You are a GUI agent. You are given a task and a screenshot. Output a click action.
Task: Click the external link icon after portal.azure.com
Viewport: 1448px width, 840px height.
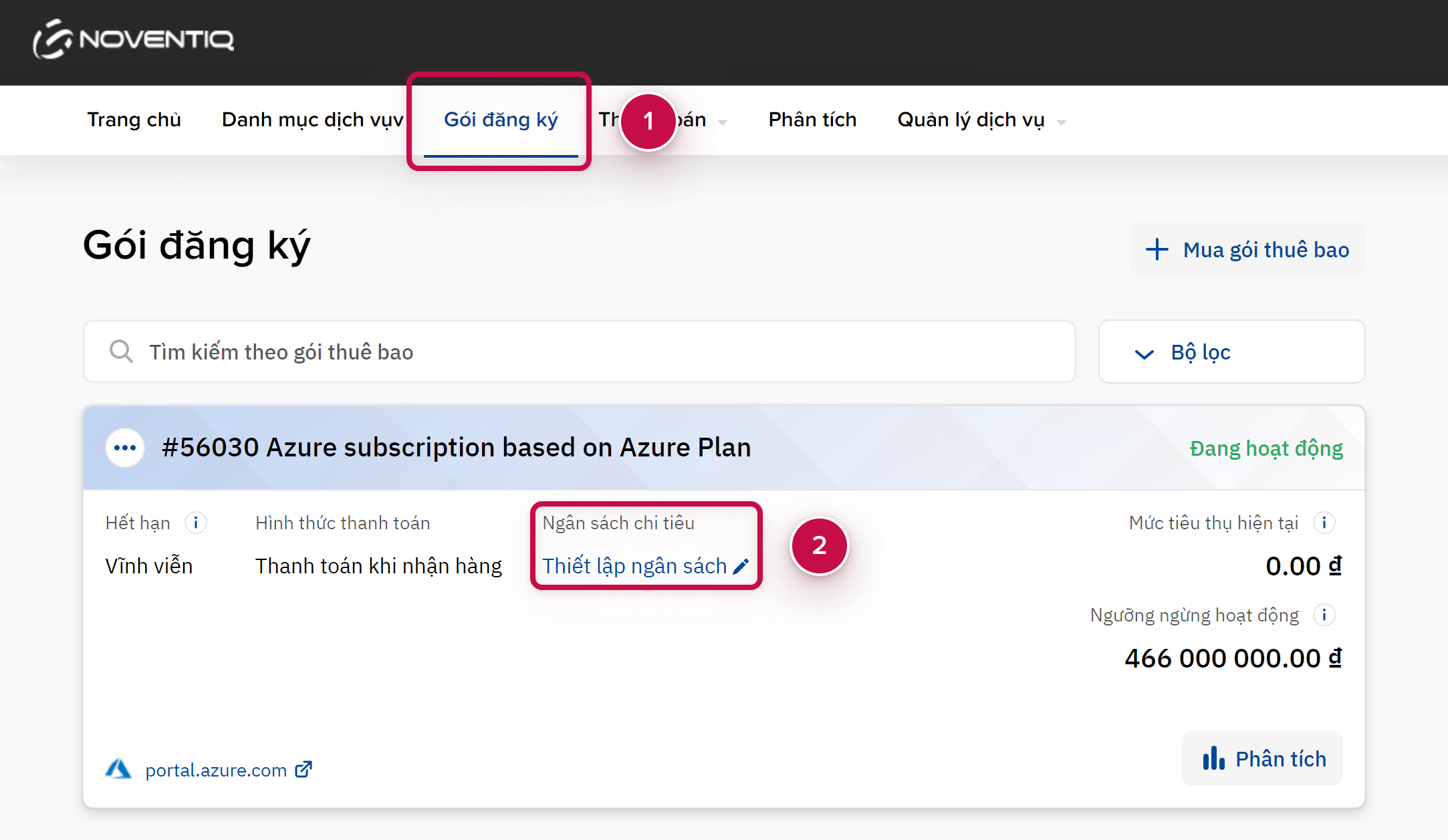pyautogui.click(x=304, y=770)
